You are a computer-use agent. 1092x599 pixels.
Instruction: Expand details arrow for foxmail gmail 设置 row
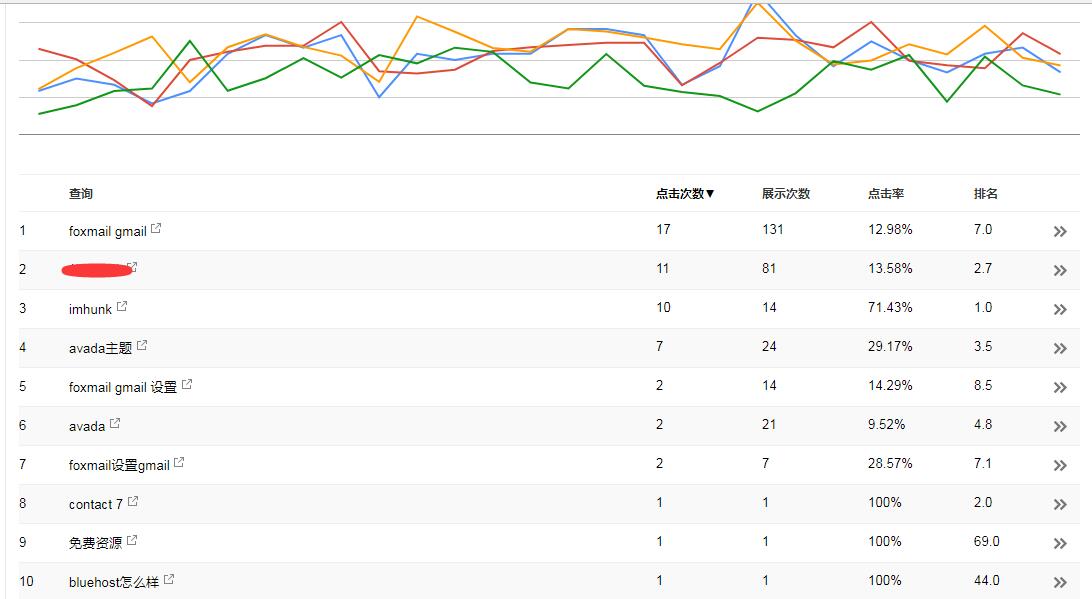[x=1060, y=387]
